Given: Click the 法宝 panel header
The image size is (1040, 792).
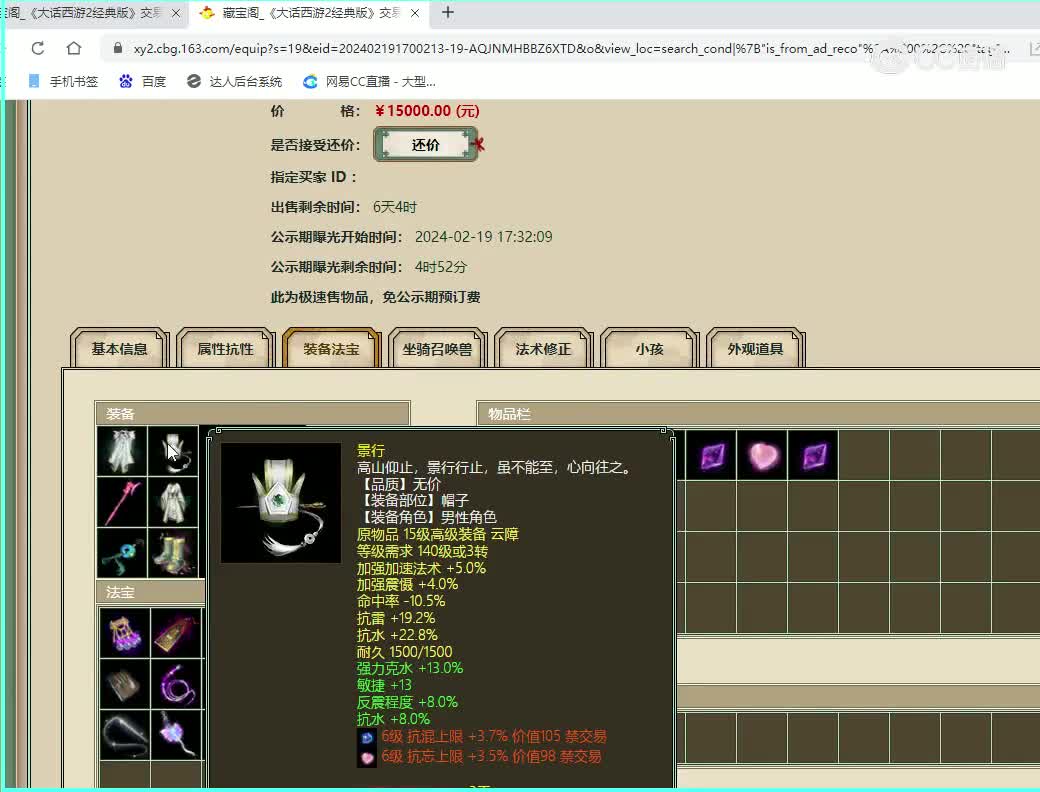Looking at the screenshot, I should 151,592.
